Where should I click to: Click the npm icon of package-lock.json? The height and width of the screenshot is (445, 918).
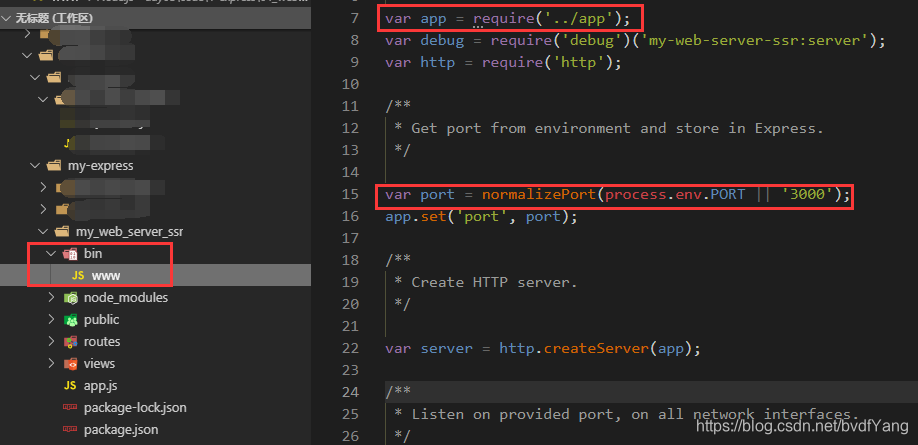click(70, 408)
